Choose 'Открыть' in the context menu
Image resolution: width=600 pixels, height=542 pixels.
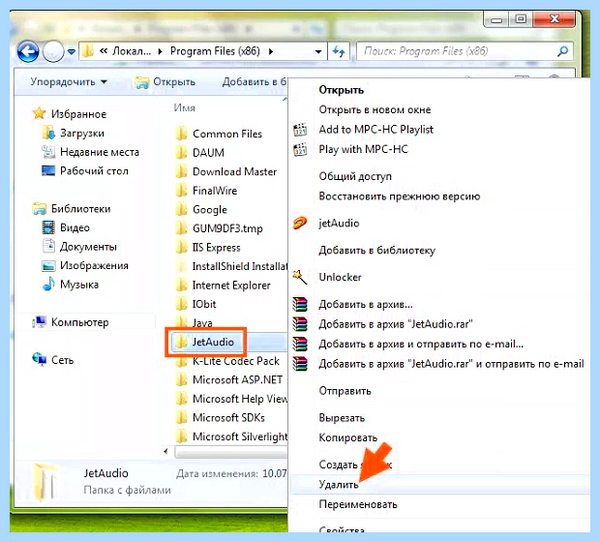pyautogui.click(x=341, y=90)
